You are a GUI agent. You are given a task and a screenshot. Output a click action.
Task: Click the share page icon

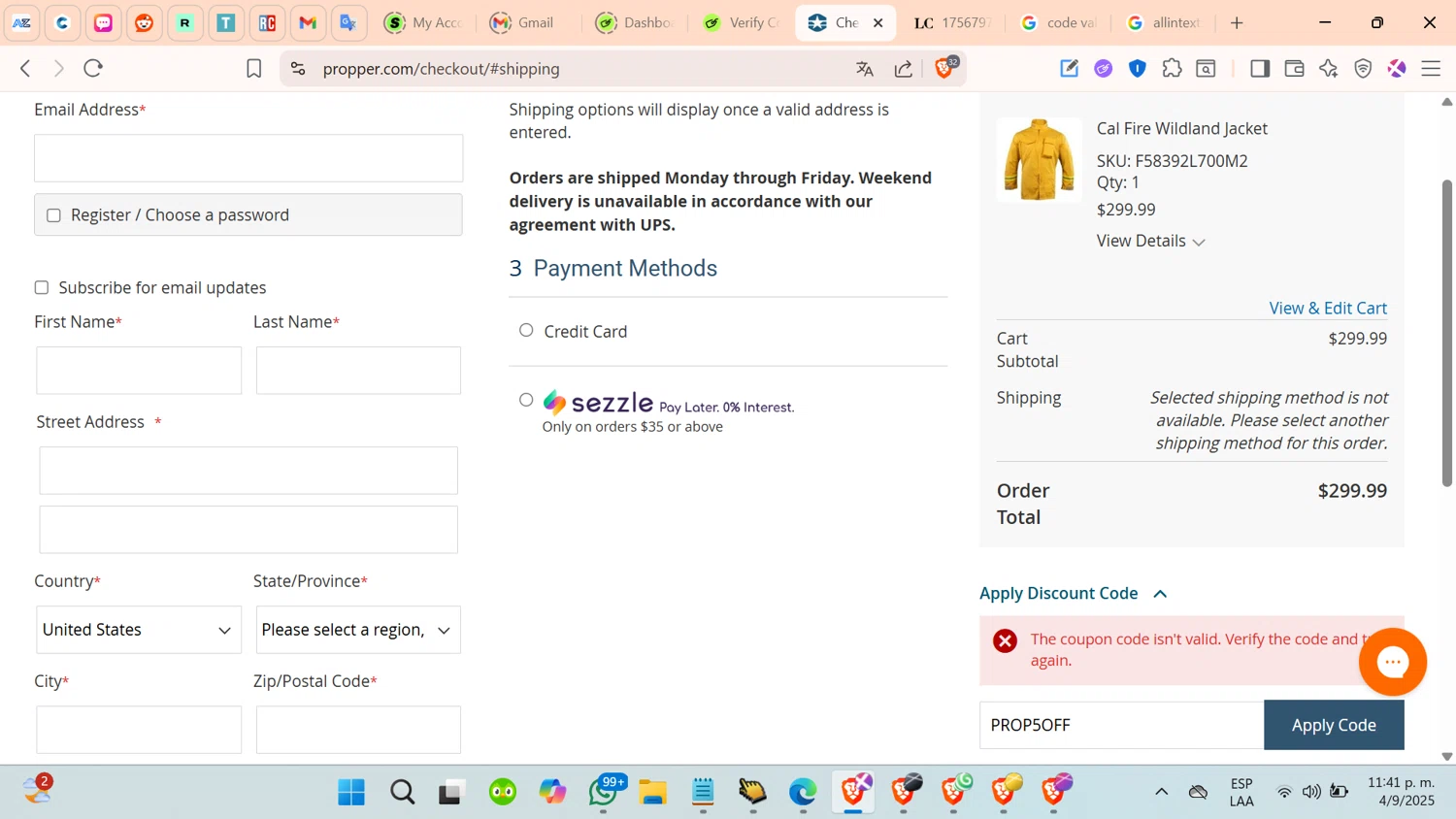[x=904, y=69]
